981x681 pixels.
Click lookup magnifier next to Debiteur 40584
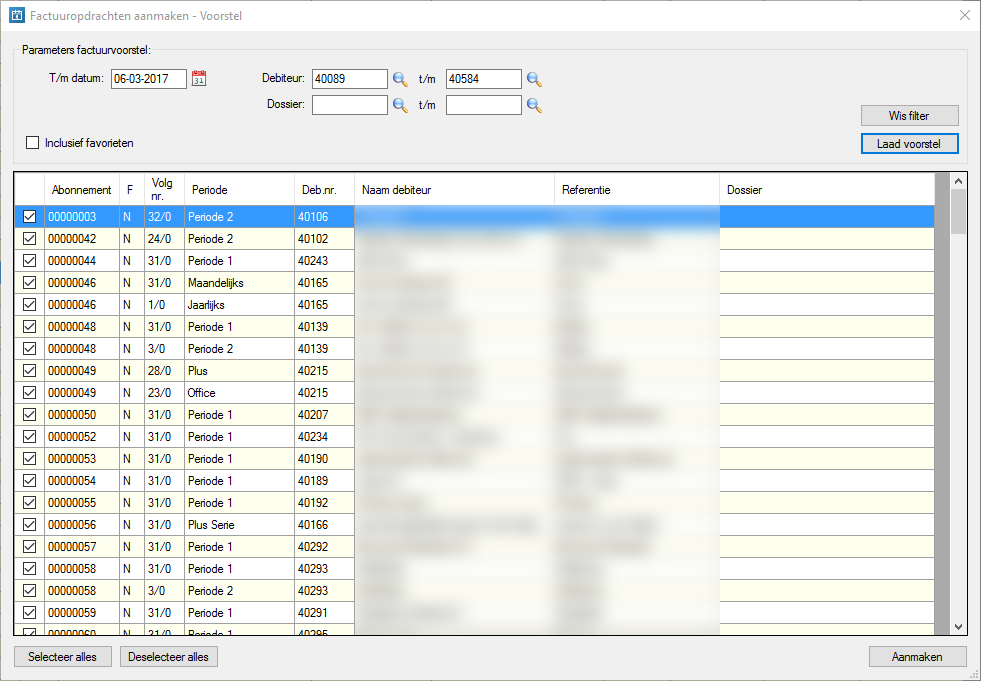point(534,79)
